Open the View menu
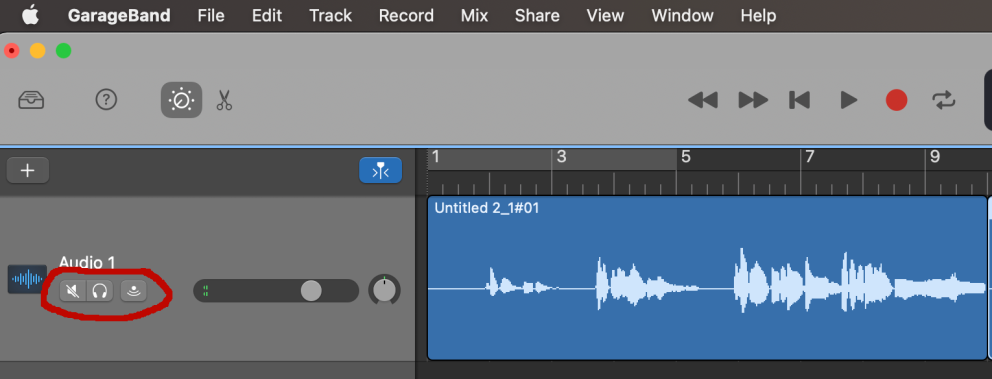 coord(605,15)
